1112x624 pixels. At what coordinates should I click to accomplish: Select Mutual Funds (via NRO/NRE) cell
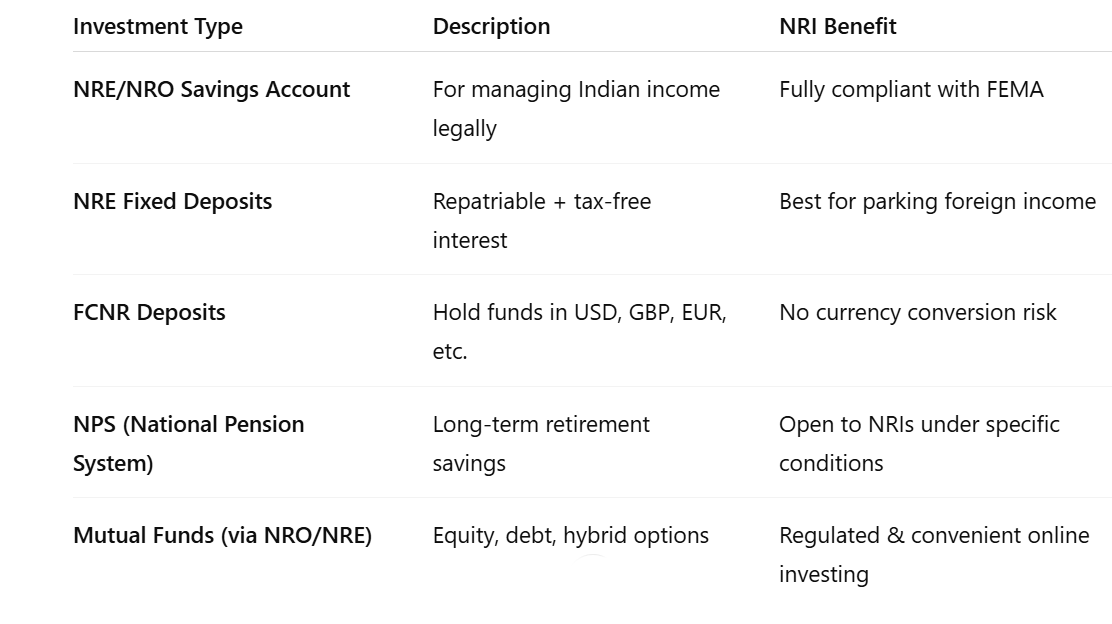223,535
